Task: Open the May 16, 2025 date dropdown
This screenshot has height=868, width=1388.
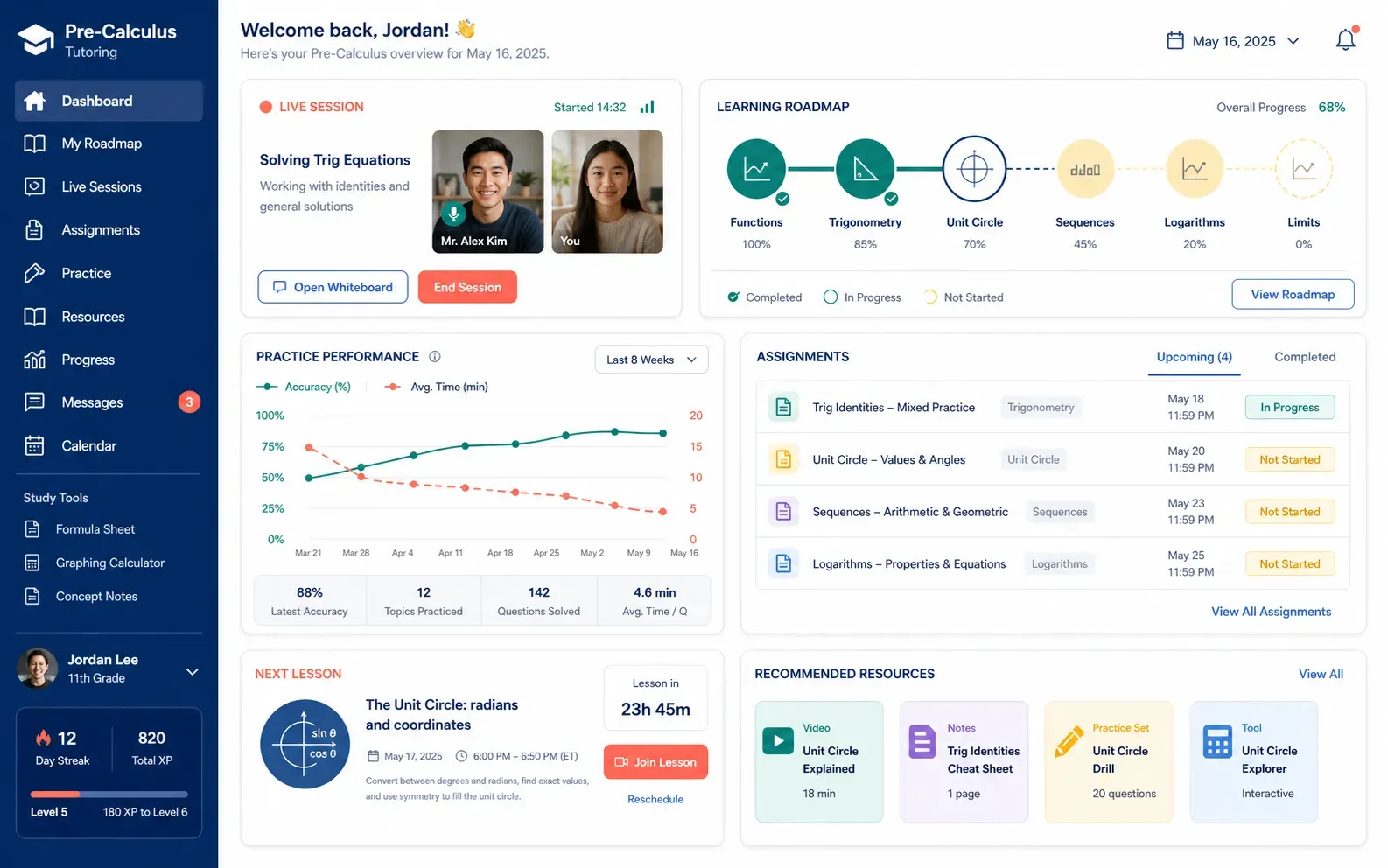Action: 1233,41
